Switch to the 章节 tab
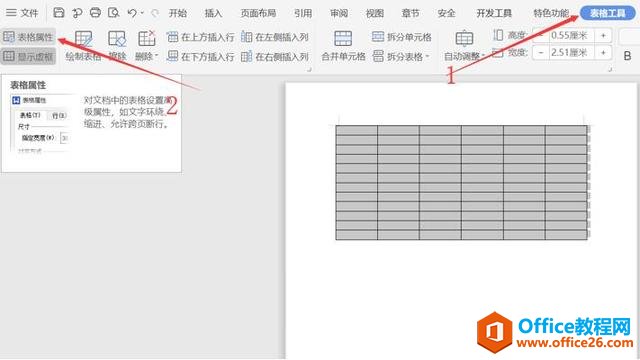 tap(410, 13)
